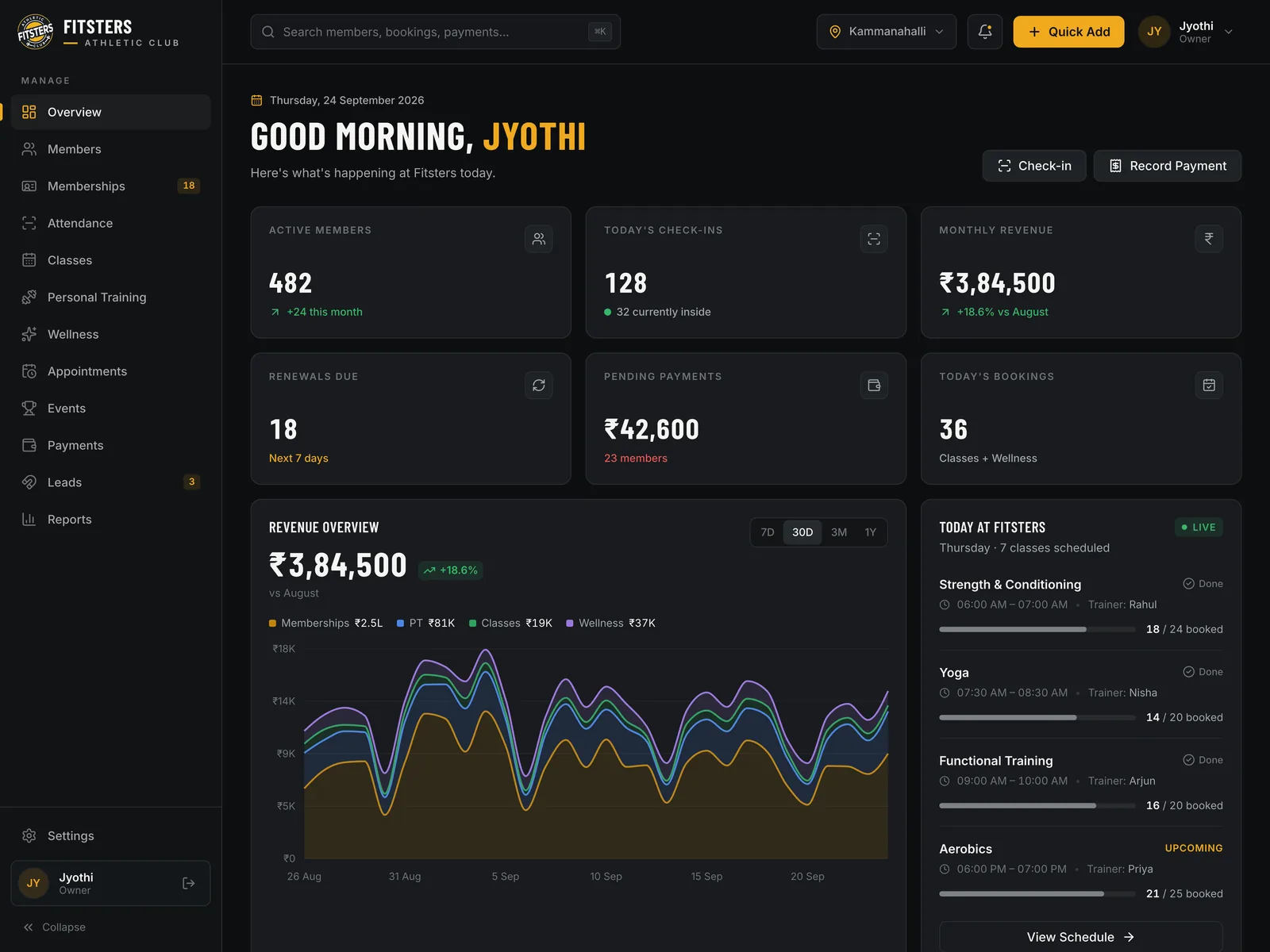Click the Pending Payments wallet icon
This screenshot has width=1270, height=952.
873,385
